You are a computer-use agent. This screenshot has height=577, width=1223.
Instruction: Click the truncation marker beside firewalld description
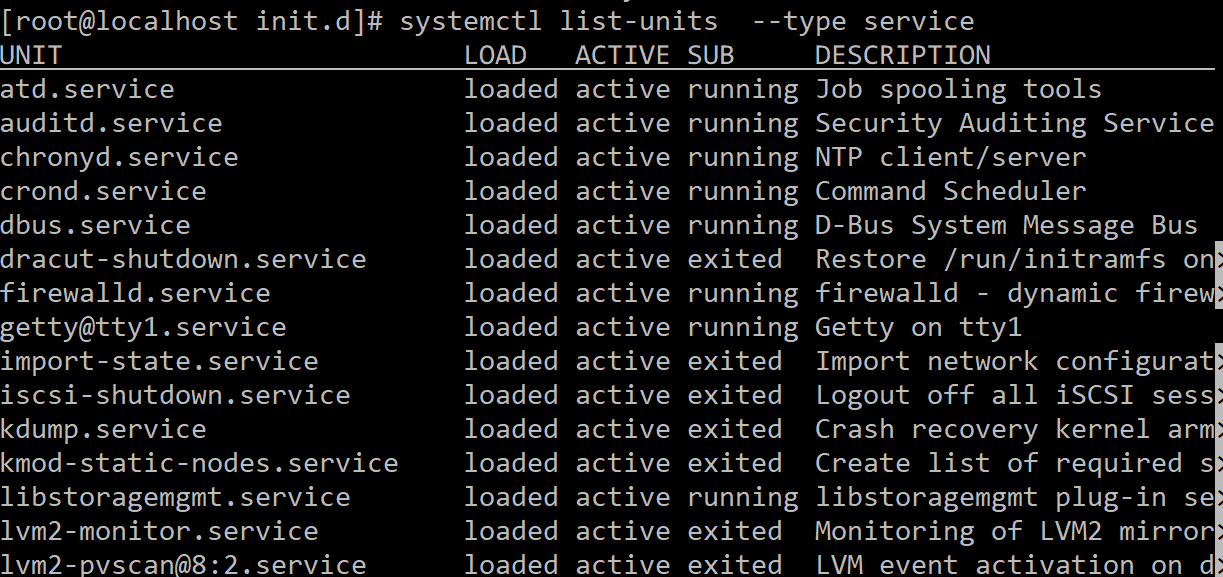(1218, 294)
